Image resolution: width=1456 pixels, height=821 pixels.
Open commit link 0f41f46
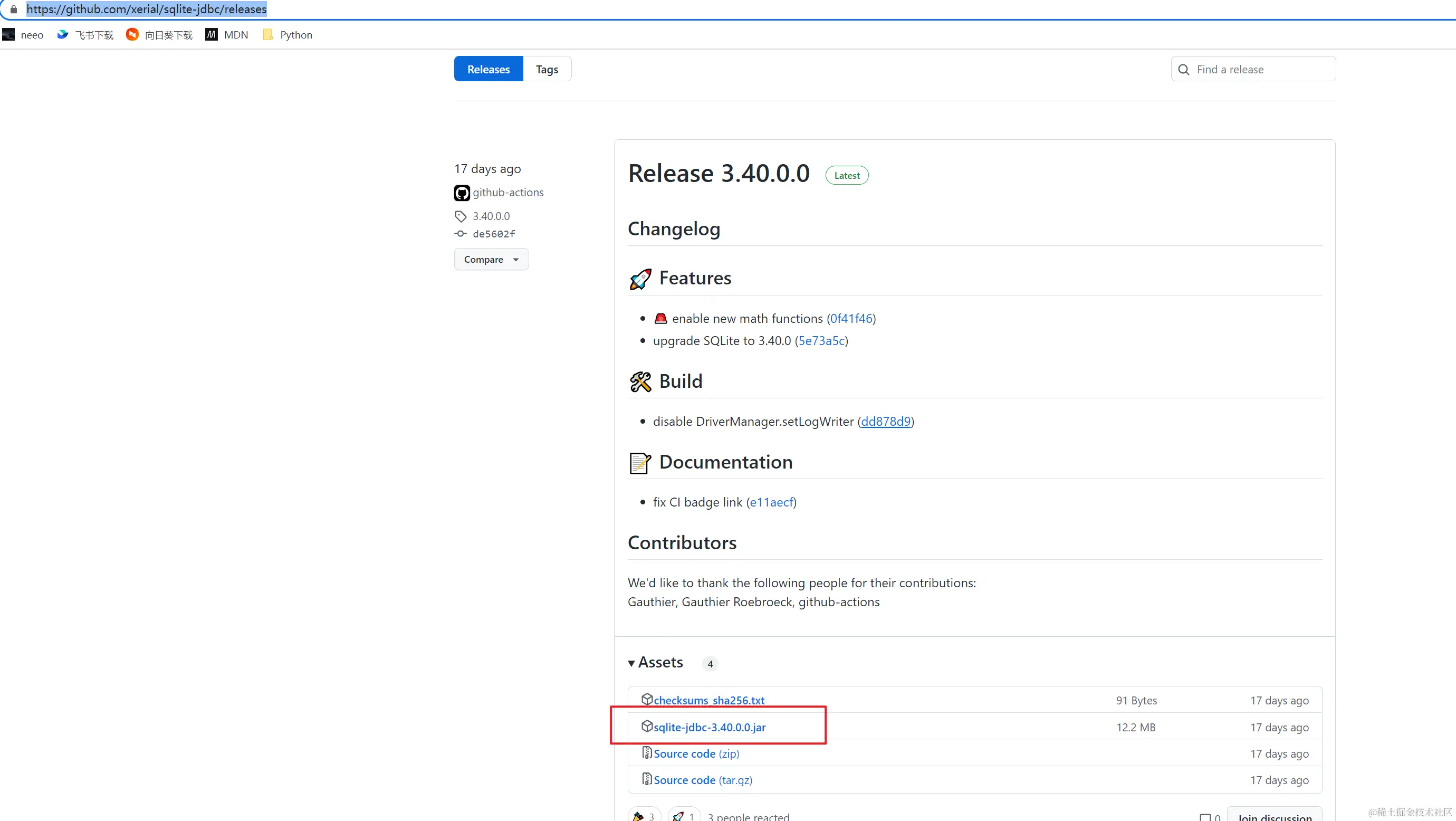(x=851, y=318)
